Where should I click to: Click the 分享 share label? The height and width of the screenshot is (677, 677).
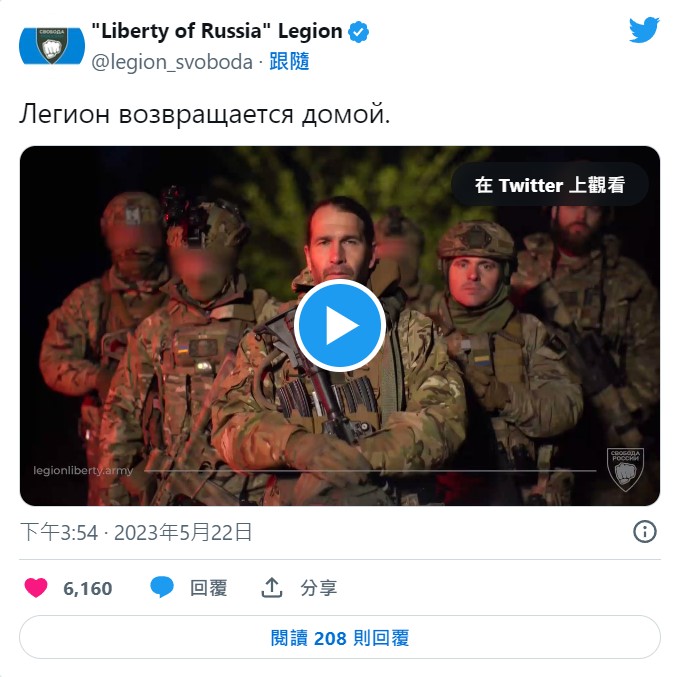pyautogui.click(x=319, y=588)
